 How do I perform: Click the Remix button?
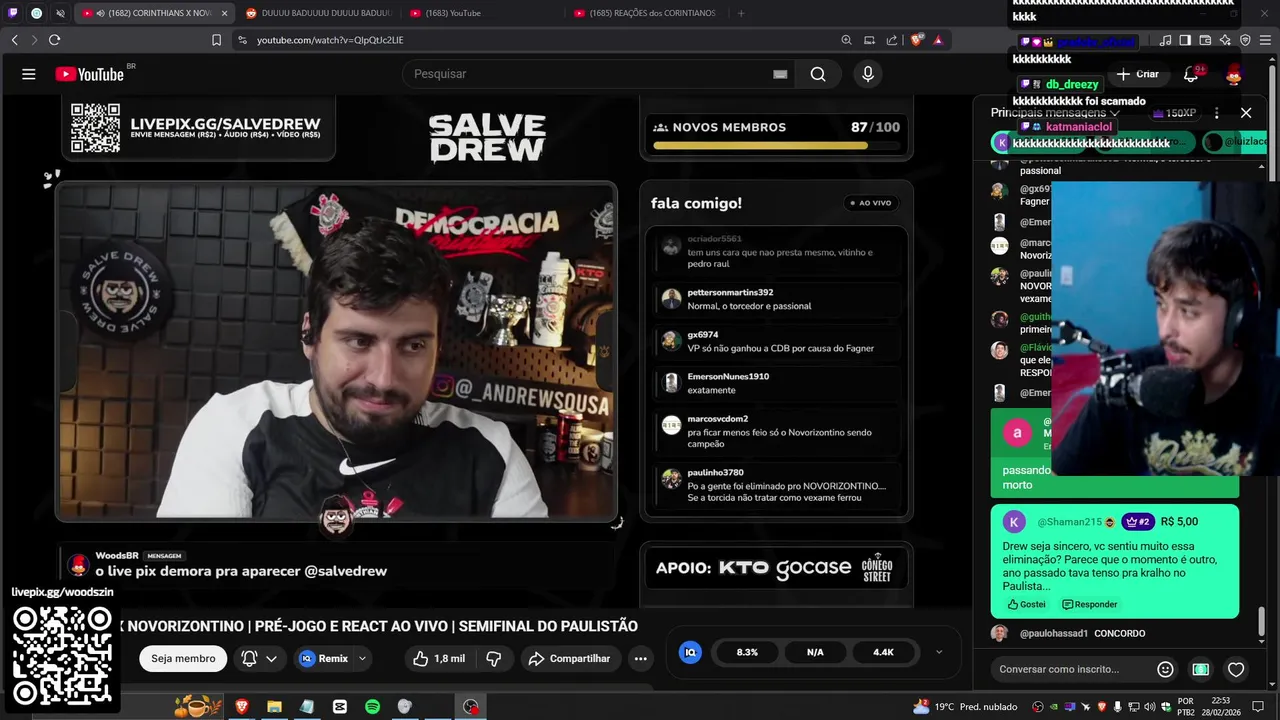pos(324,658)
